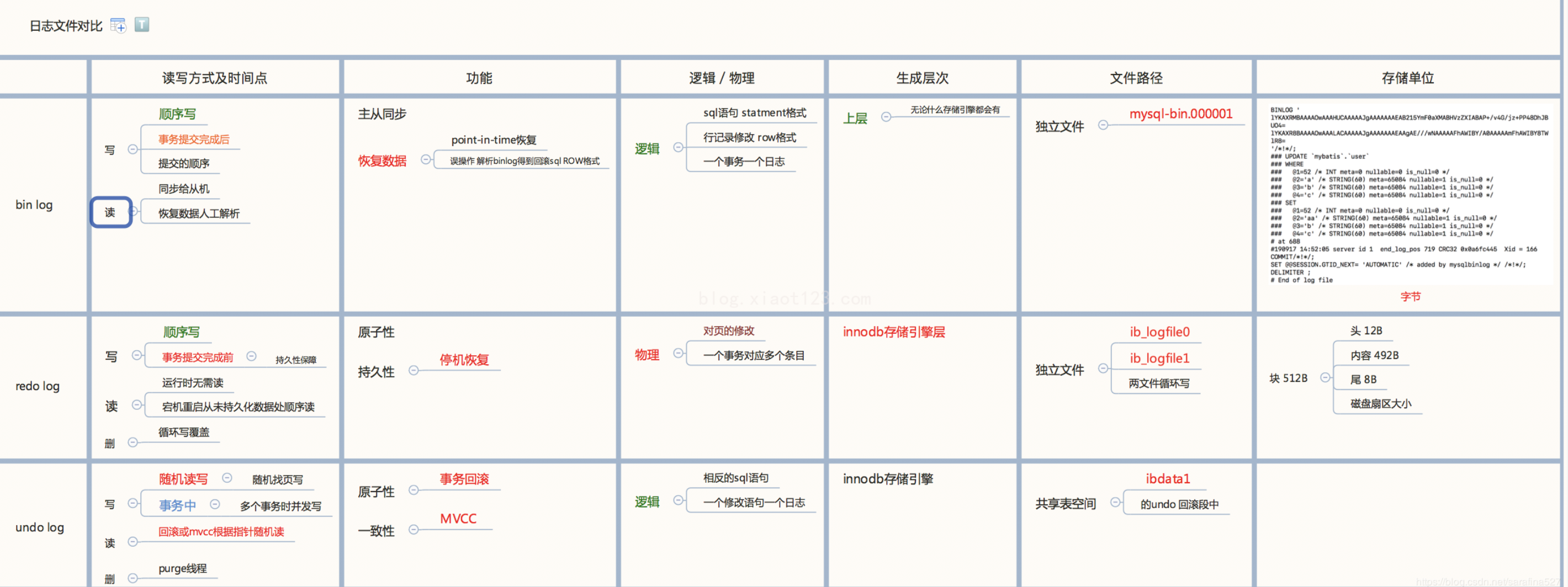Select the purge线程 node
Screen dimensions: 1568x587
[183, 569]
